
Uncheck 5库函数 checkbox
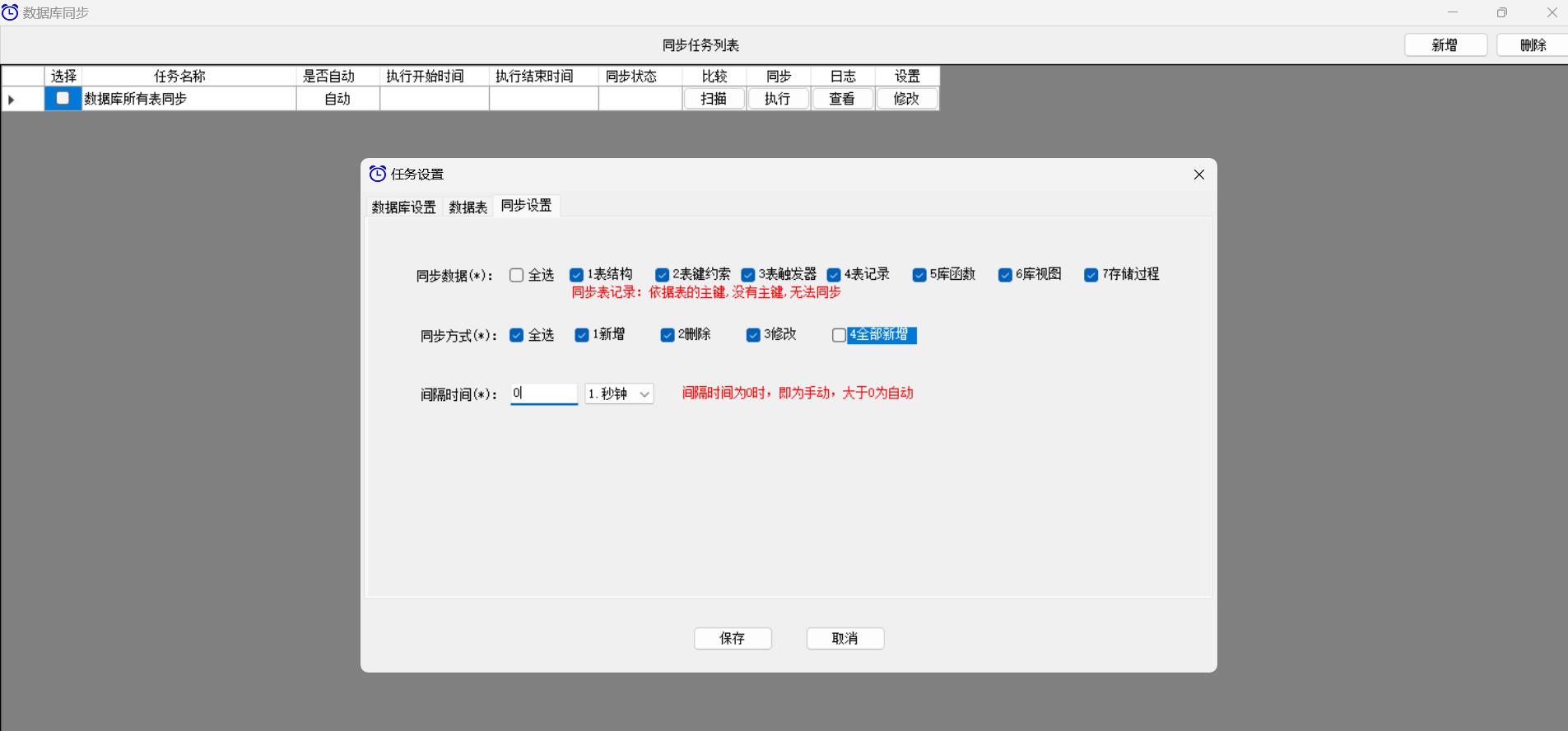[919, 275]
